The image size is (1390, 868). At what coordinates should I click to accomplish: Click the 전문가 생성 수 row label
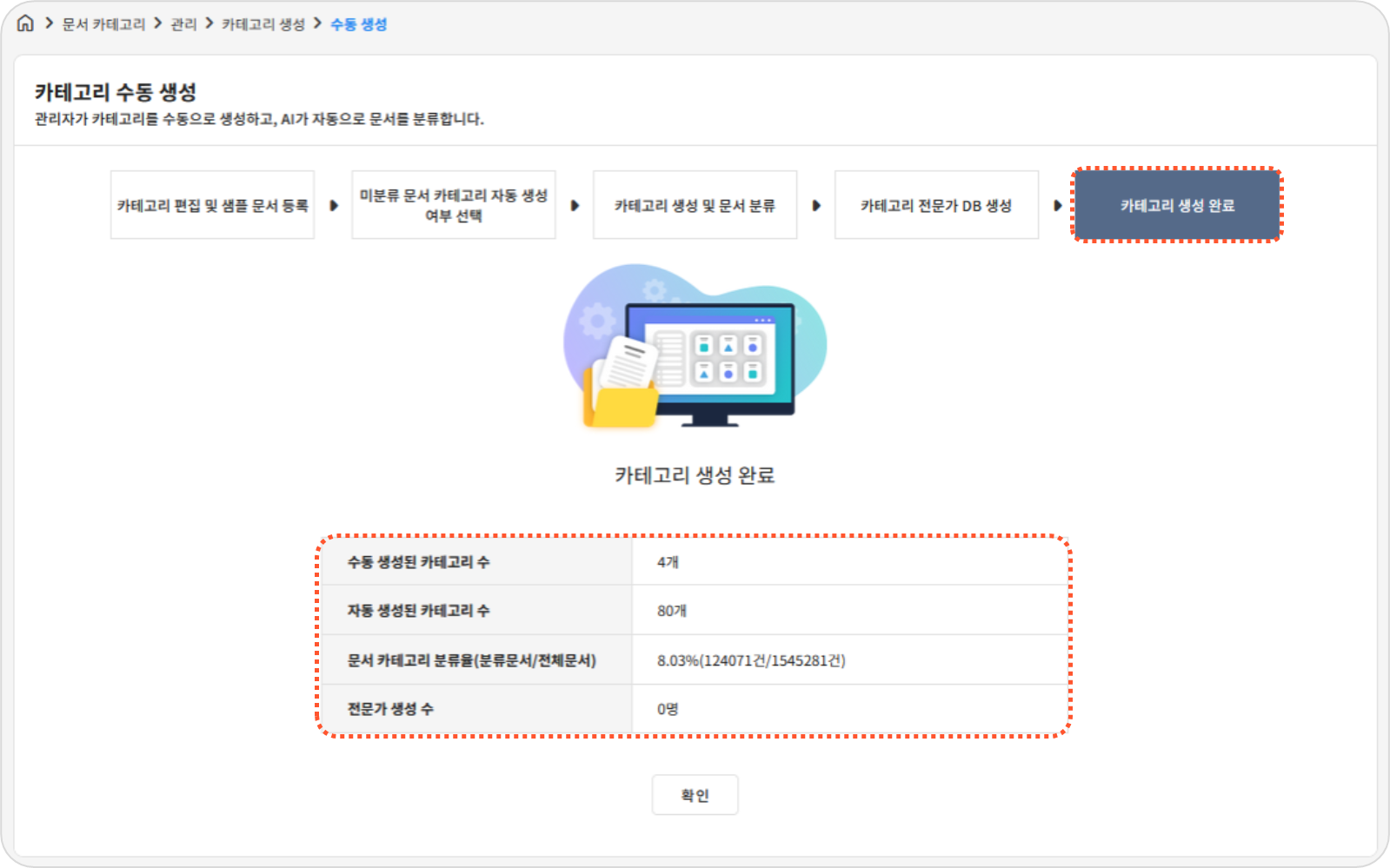pyautogui.click(x=390, y=709)
